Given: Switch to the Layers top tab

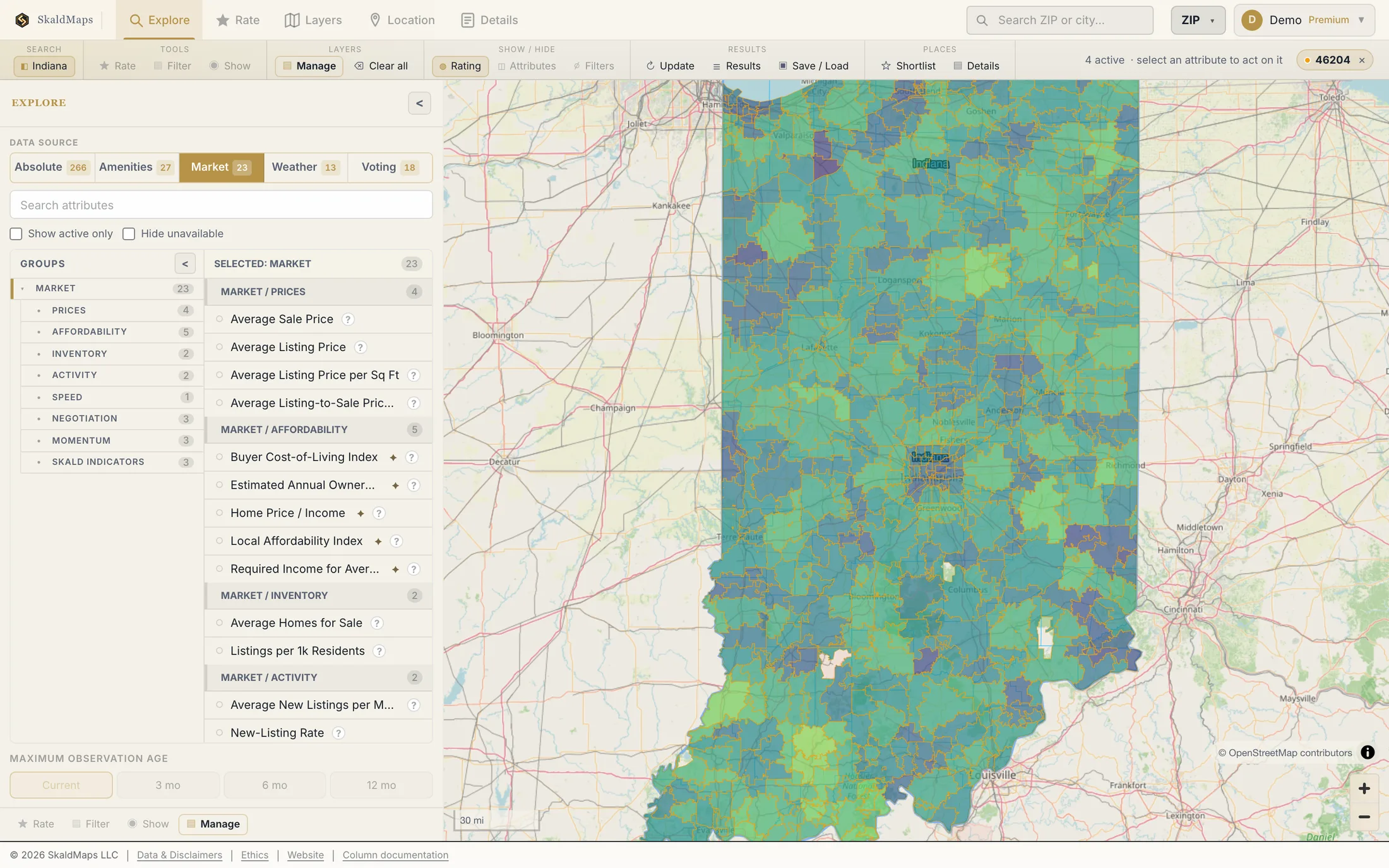Looking at the screenshot, I should 313,20.
